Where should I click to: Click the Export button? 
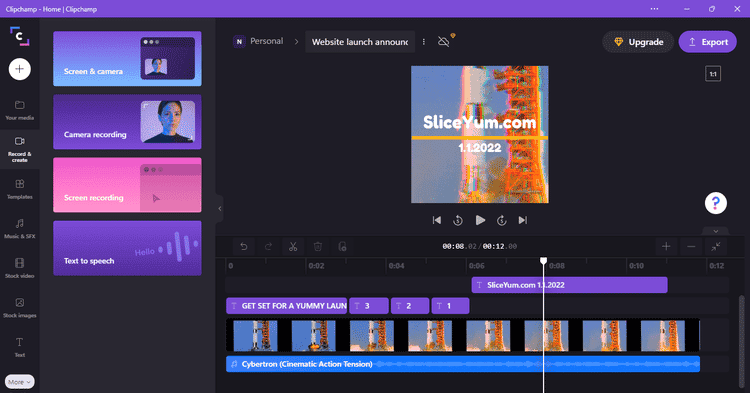(x=707, y=42)
